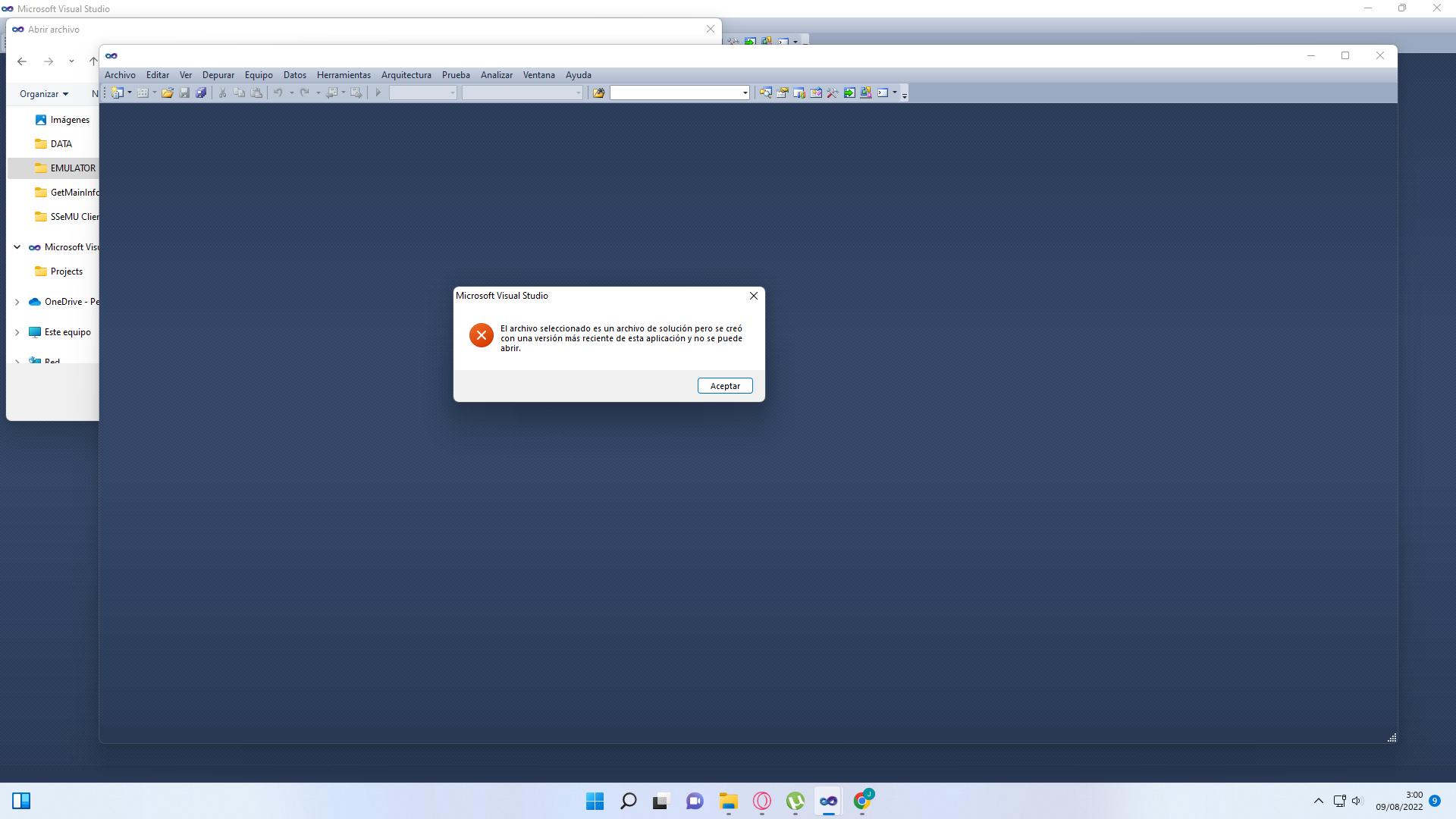
Task: Open the Windows Start button
Action: (595, 801)
